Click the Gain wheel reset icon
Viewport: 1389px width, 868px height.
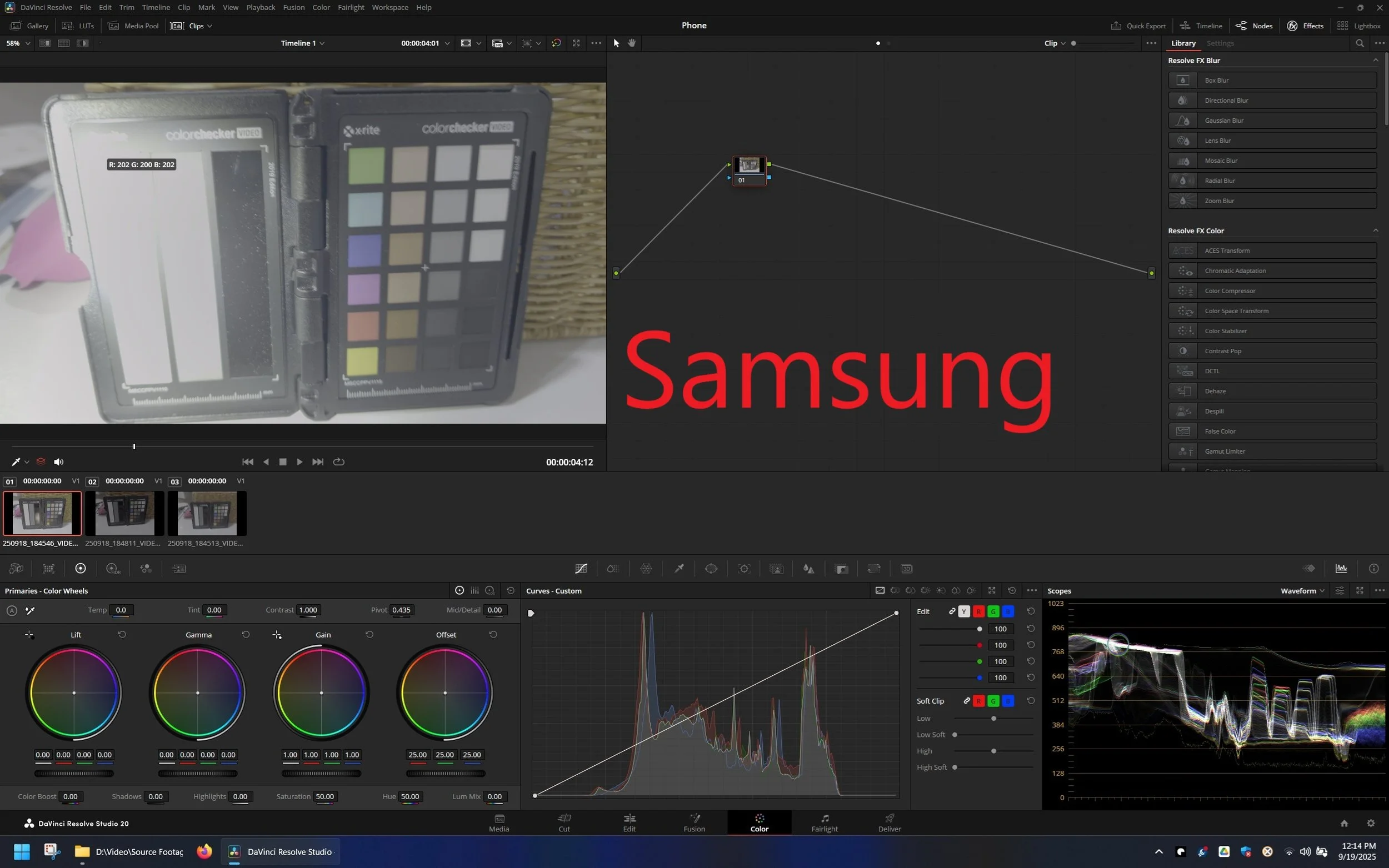point(369,634)
